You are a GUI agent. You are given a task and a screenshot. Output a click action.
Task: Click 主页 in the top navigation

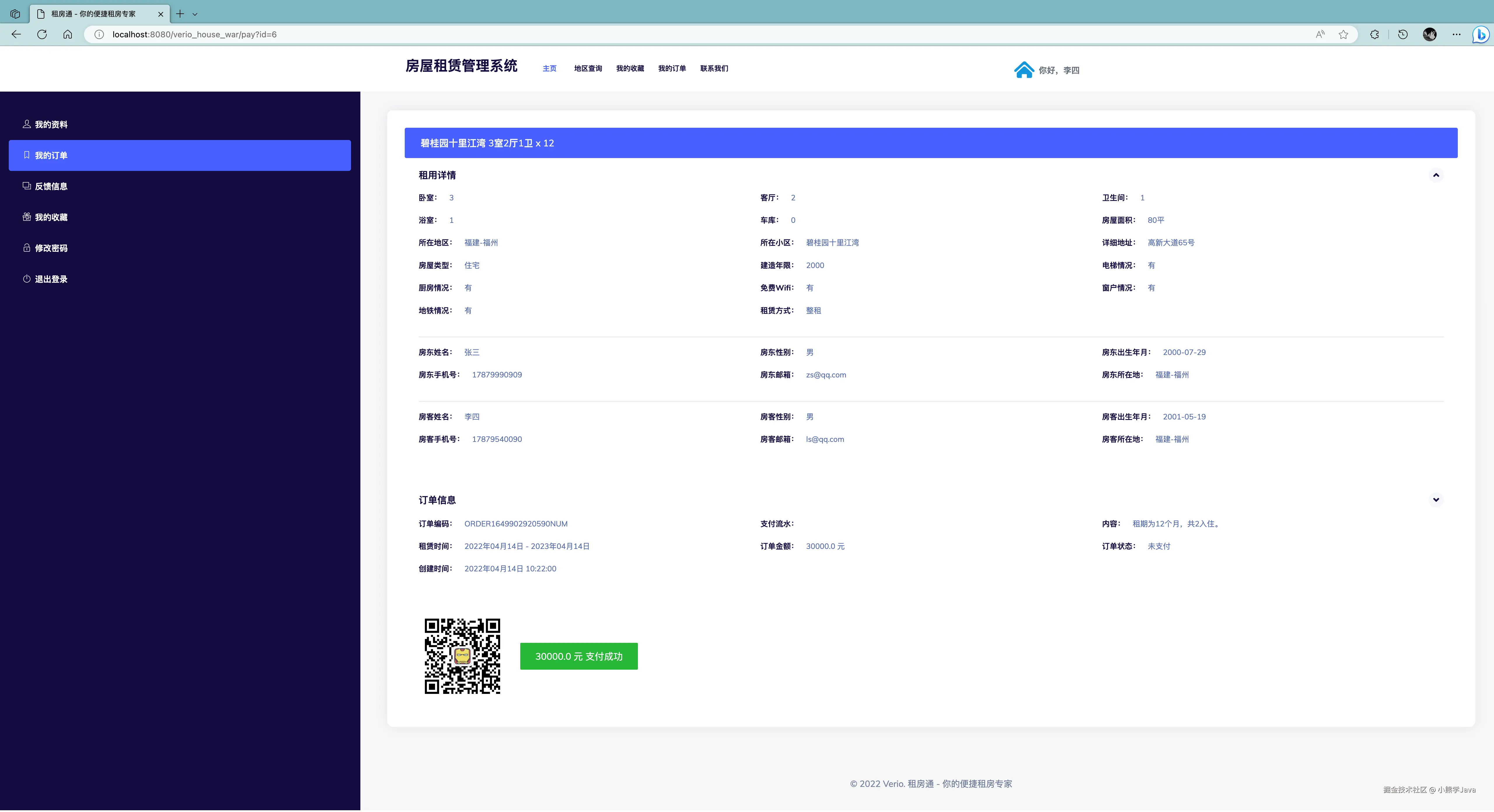[549, 68]
